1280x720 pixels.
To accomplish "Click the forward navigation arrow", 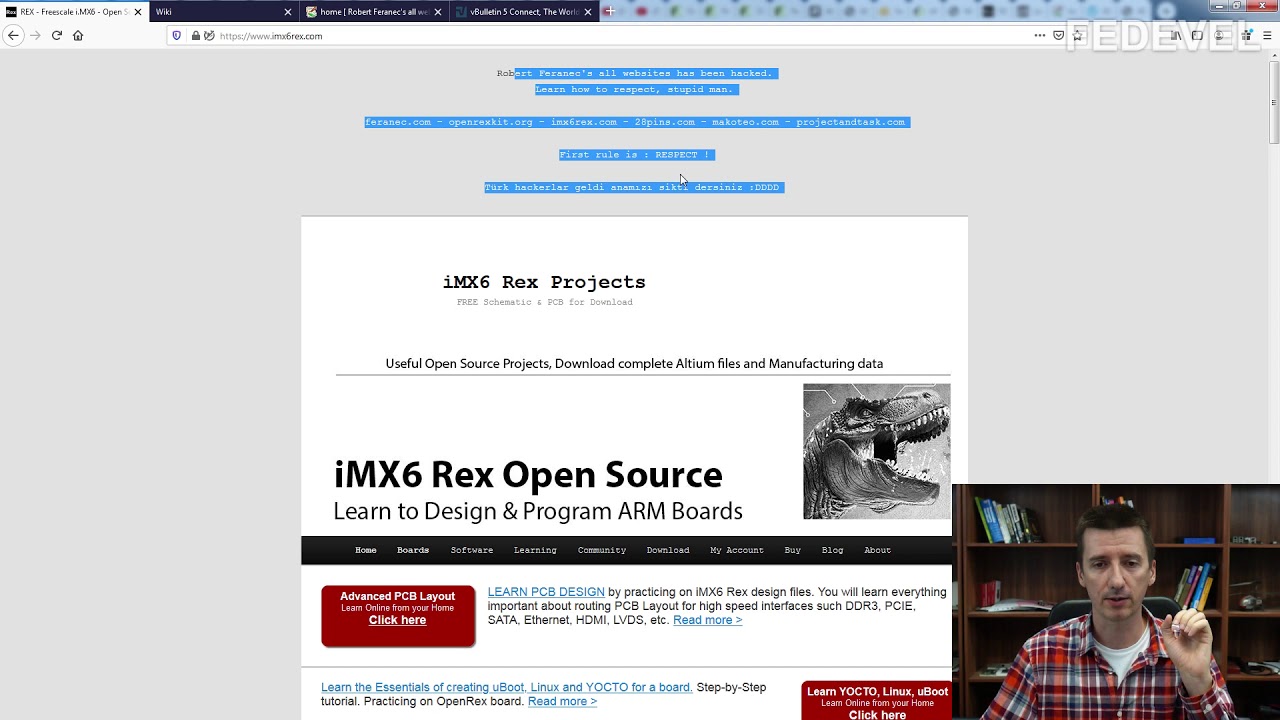I will [35, 35].
